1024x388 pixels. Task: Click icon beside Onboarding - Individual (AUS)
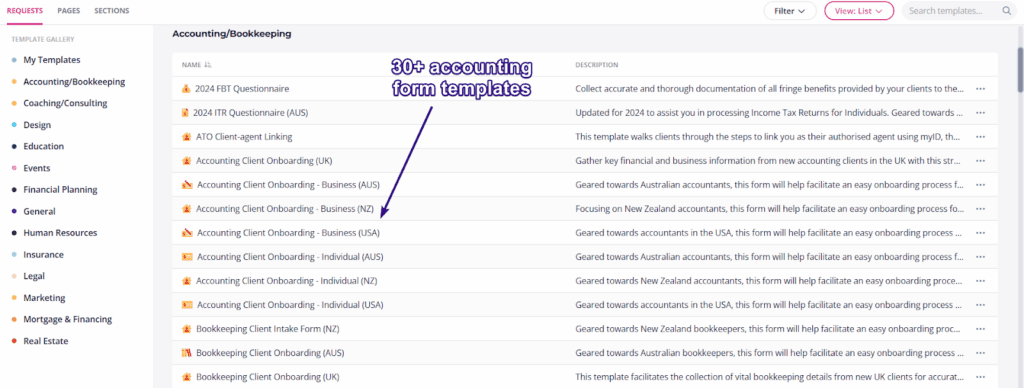186,257
